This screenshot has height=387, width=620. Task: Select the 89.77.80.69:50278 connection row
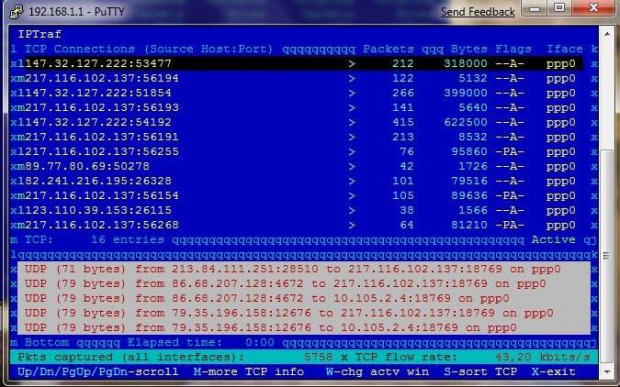click(303, 166)
